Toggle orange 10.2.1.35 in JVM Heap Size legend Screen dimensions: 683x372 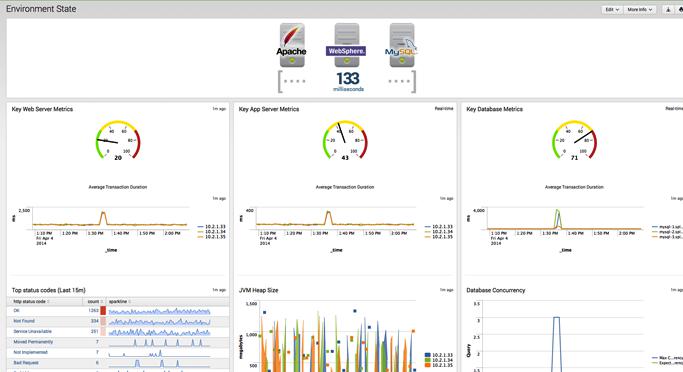(x=439, y=365)
